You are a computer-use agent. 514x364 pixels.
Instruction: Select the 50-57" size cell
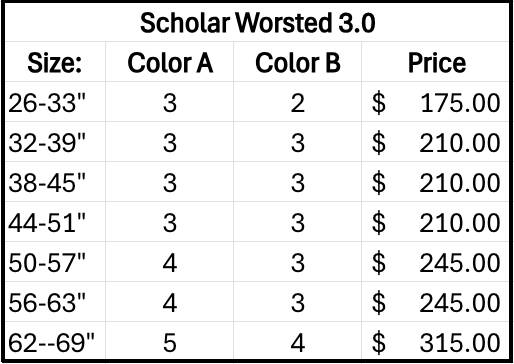(x=55, y=262)
